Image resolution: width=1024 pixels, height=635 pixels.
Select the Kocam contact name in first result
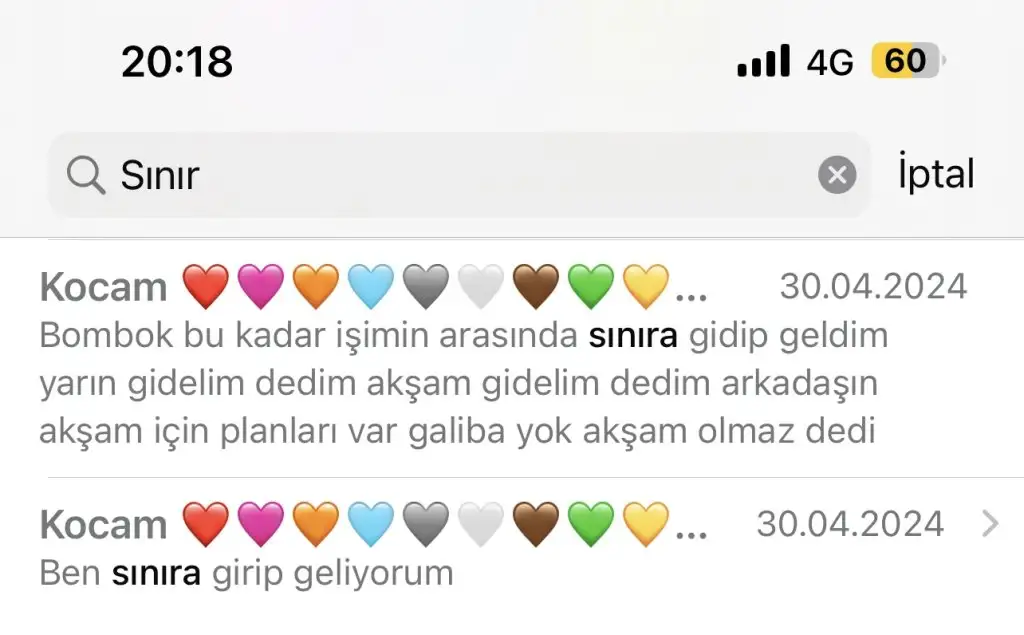(x=103, y=287)
